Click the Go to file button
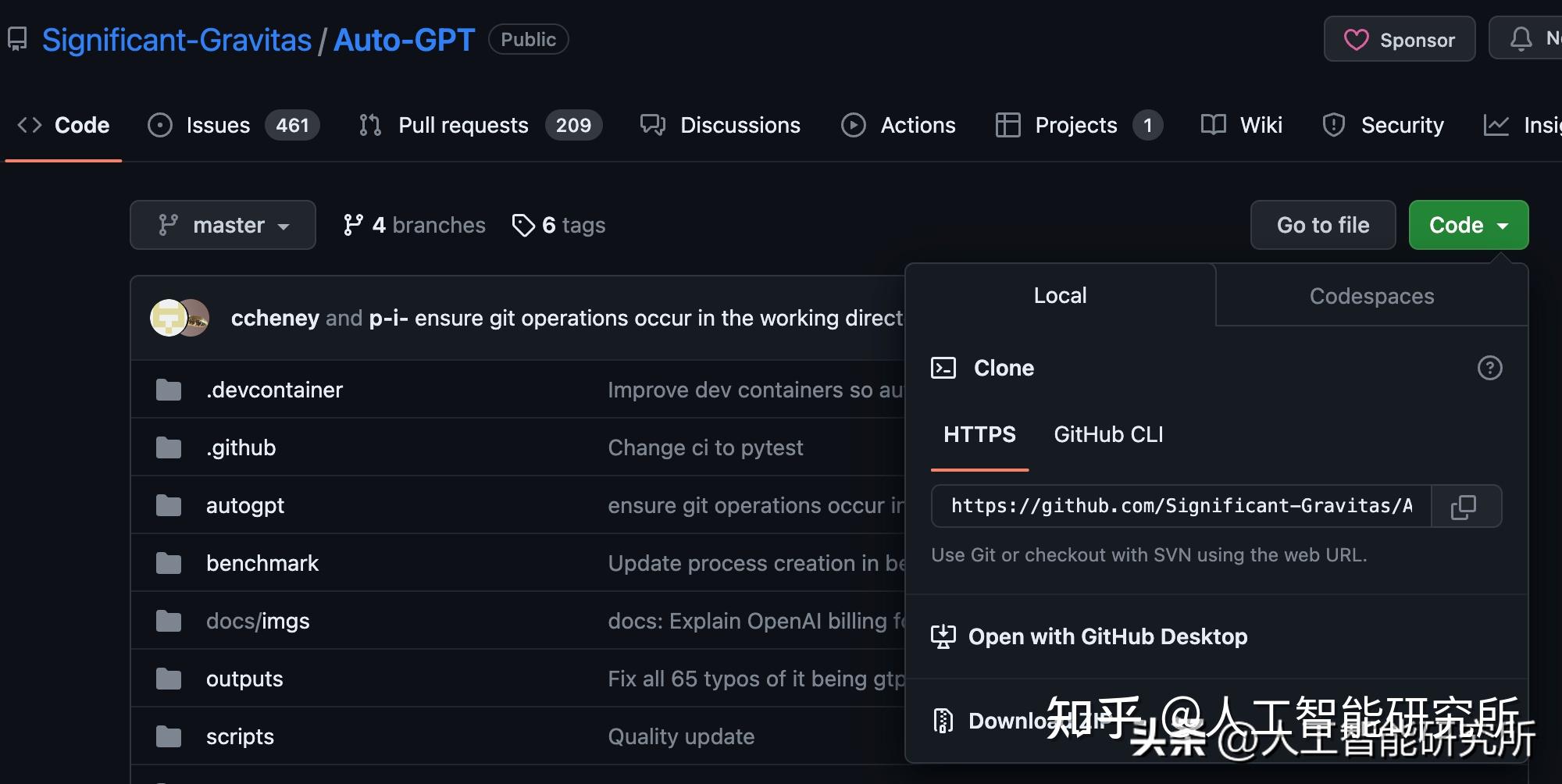The image size is (1562, 784). pos(1323,225)
